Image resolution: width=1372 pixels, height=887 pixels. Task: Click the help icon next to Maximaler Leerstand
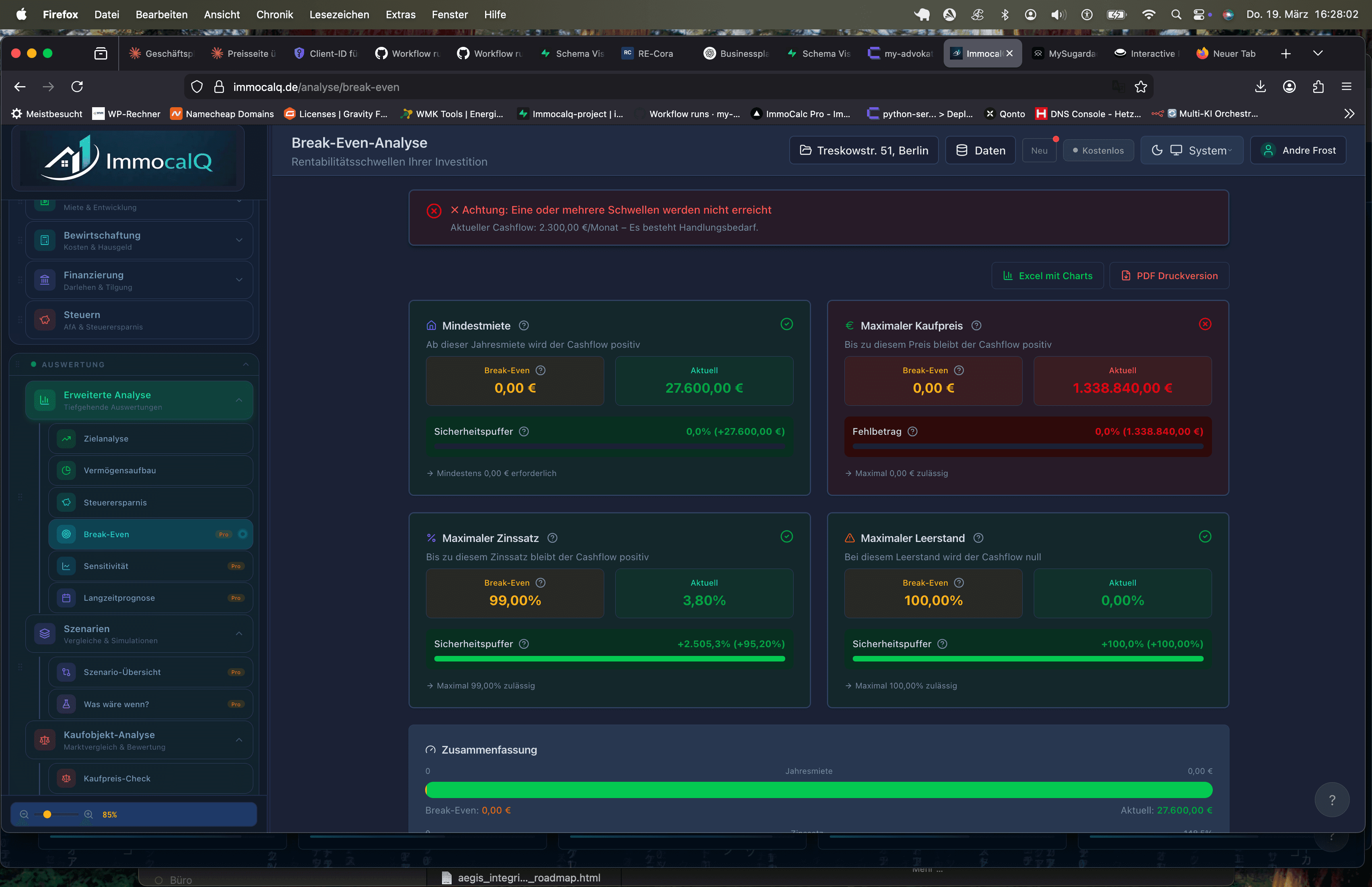pyautogui.click(x=978, y=538)
